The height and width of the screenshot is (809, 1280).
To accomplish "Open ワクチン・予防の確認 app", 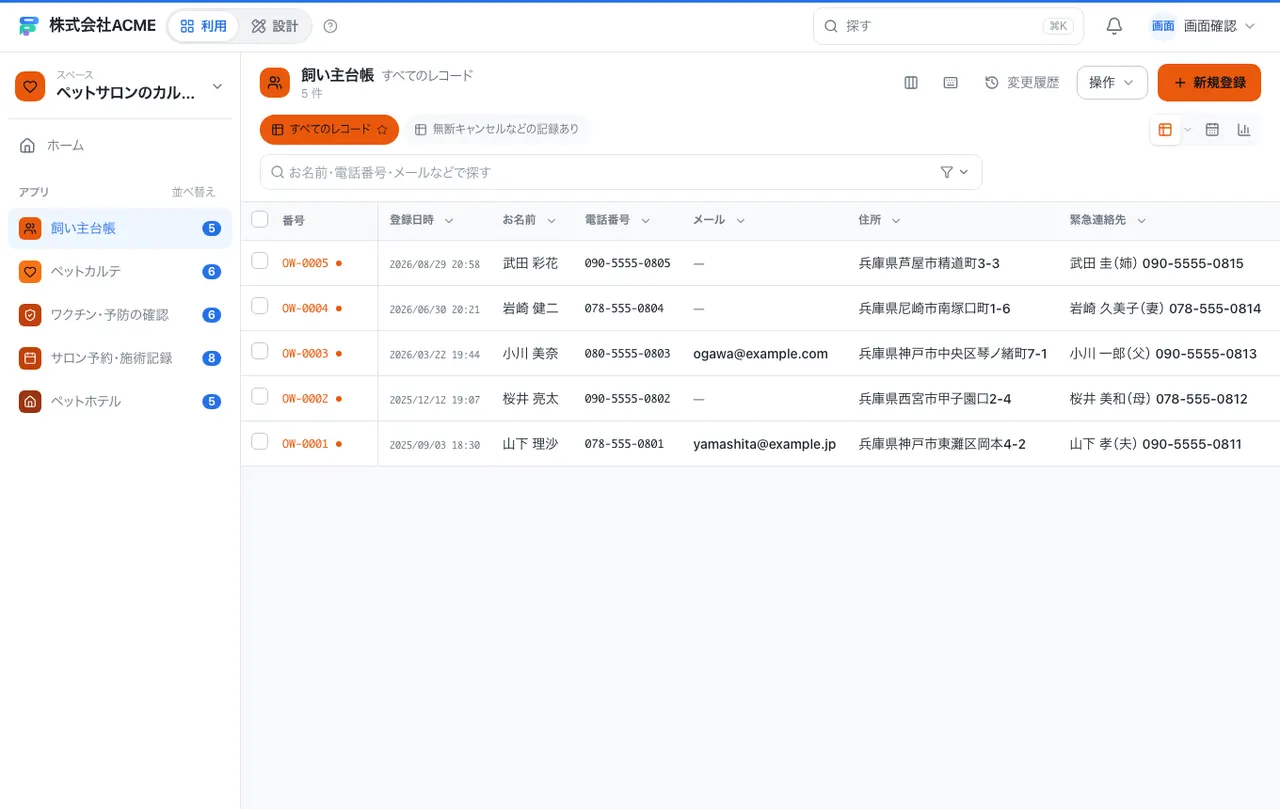I will (x=120, y=315).
